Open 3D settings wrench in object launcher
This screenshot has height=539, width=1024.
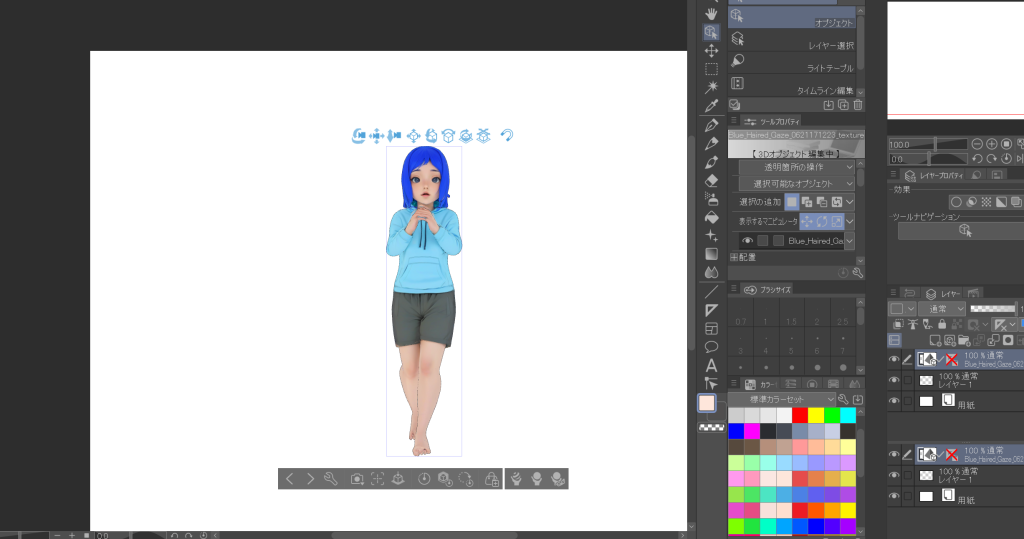tap(330, 479)
